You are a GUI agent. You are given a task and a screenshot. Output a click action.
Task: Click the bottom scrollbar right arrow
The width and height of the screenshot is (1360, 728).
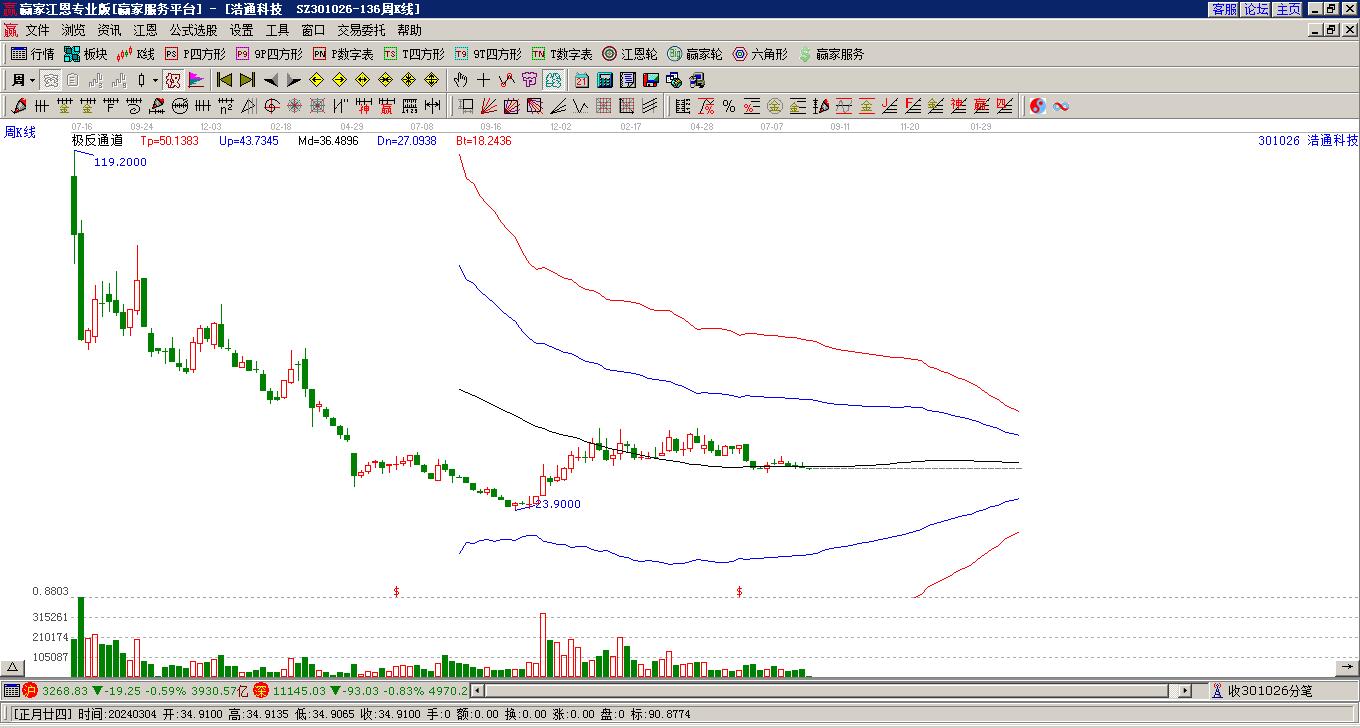[x=1185, y=690]
